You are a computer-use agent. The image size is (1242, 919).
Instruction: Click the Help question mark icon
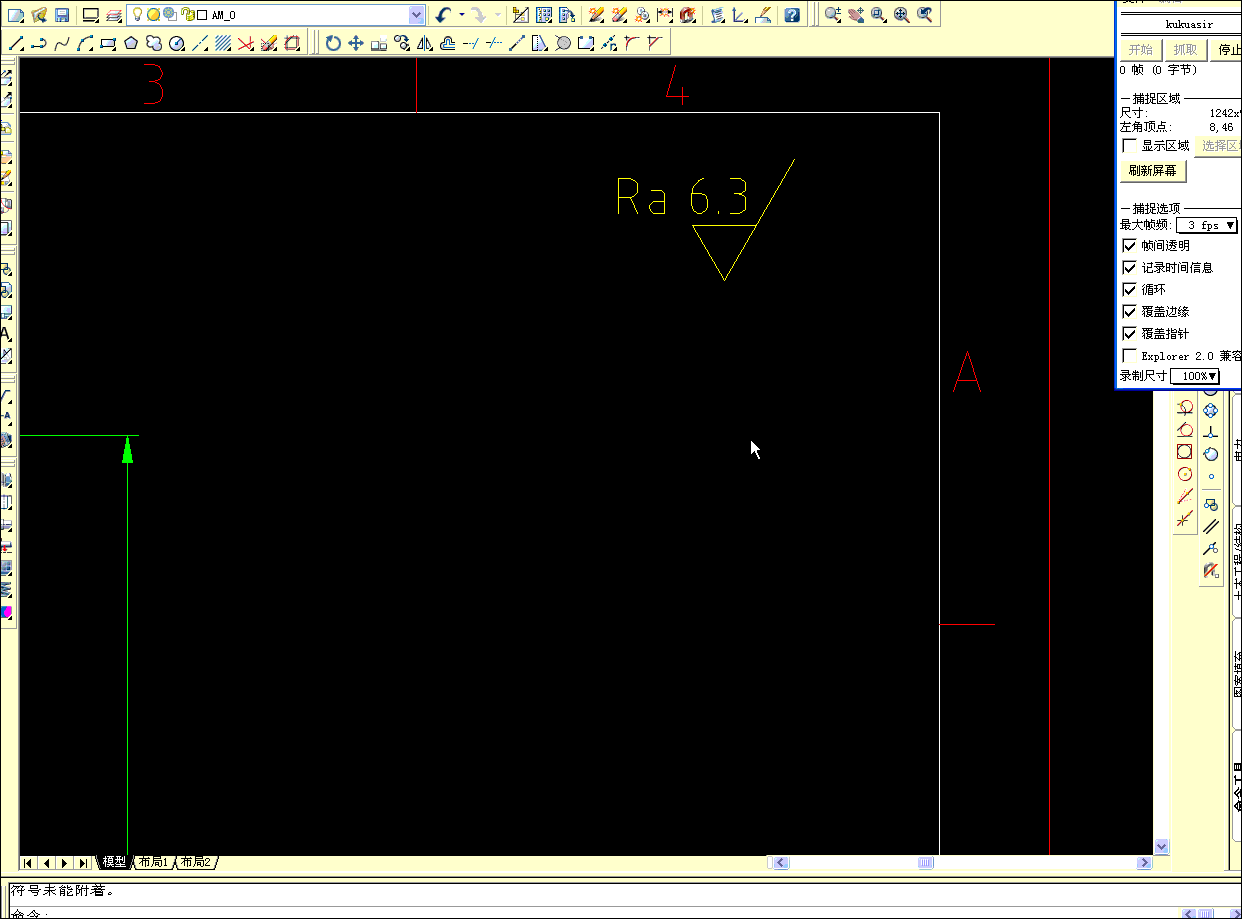tap(792, 15)
